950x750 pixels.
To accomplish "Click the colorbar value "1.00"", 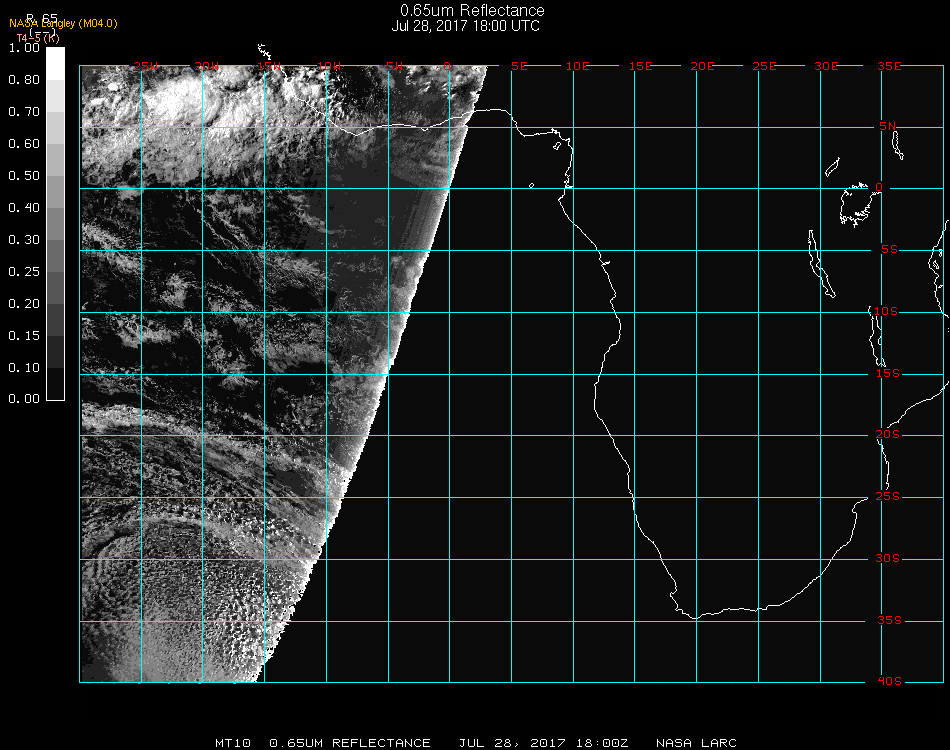I will coord(24,48).
